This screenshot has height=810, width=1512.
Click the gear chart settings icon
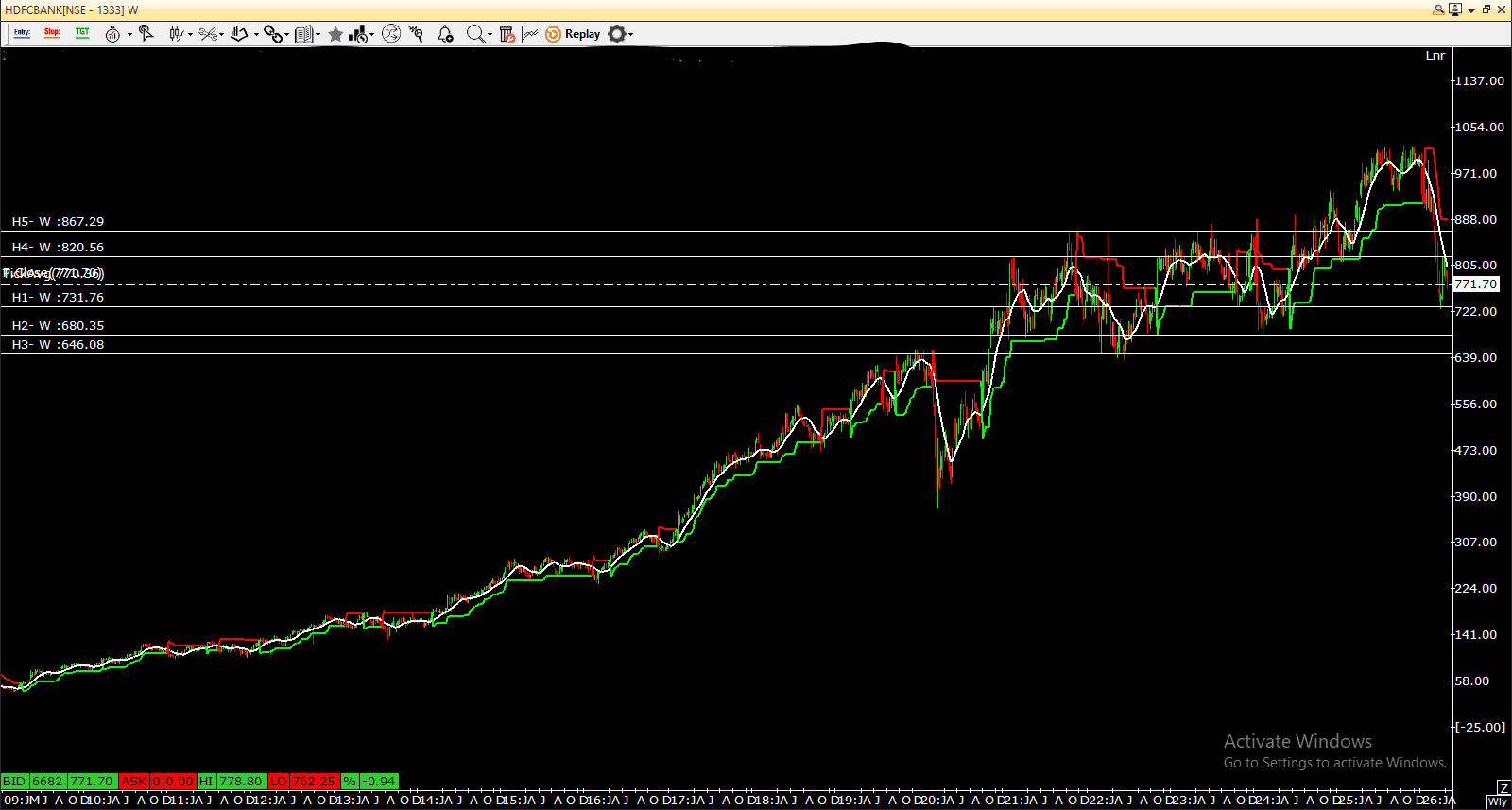616,34
